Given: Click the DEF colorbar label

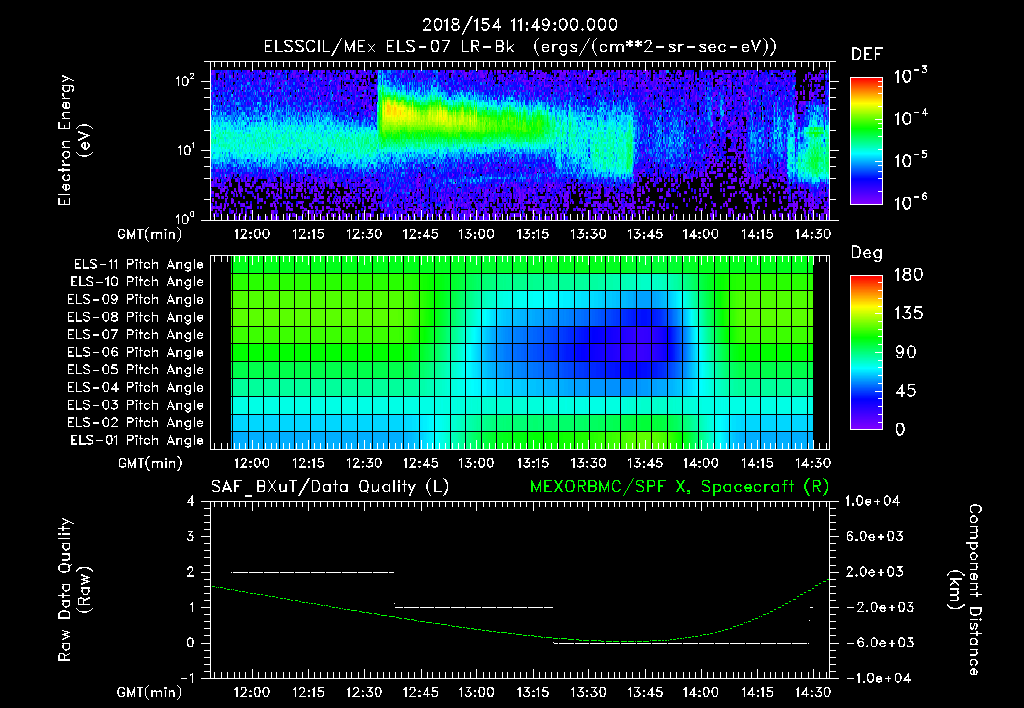Looking at the screenshot, I should pyautogui.click(x=866, y=55).
